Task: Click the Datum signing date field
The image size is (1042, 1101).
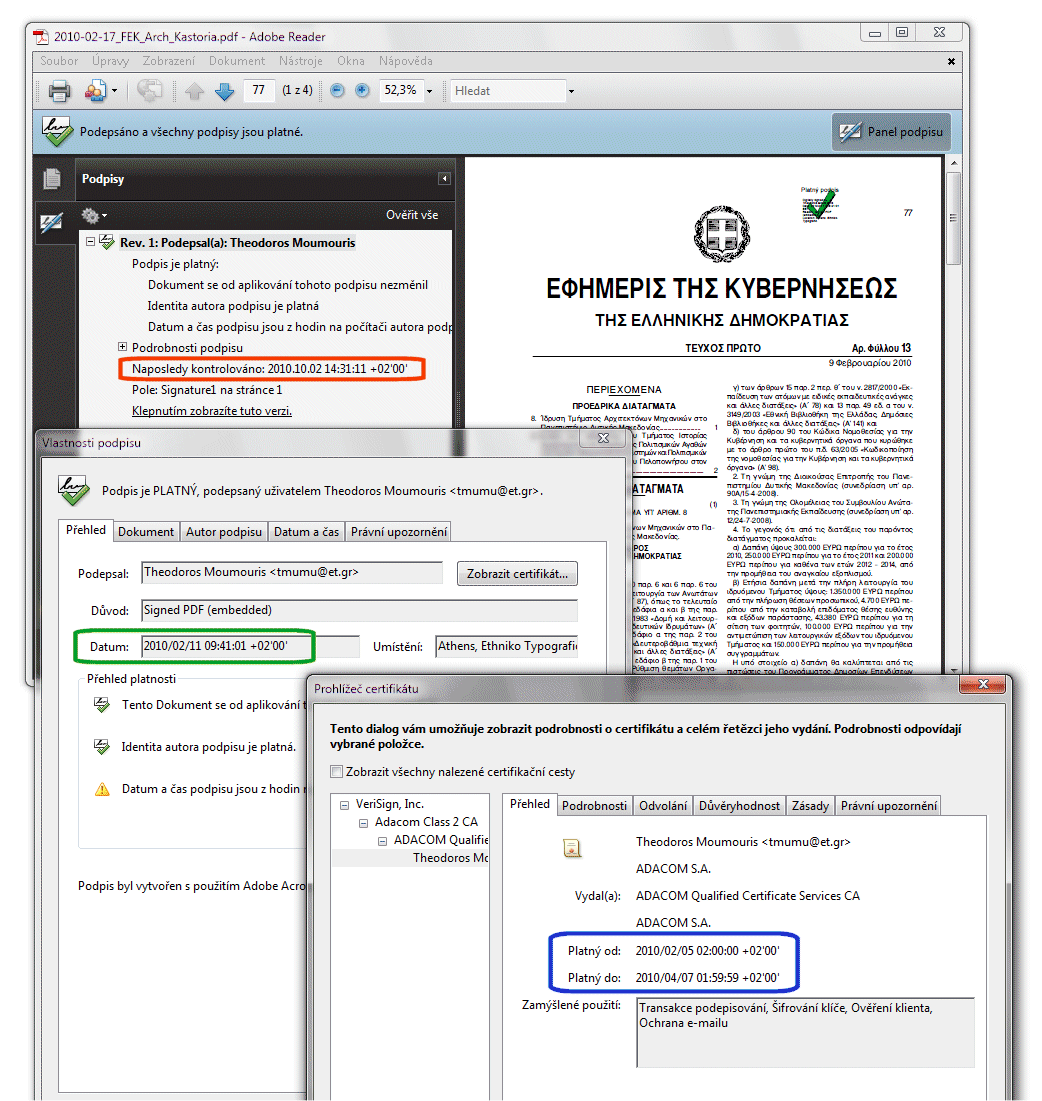Action: pos(251,646)
